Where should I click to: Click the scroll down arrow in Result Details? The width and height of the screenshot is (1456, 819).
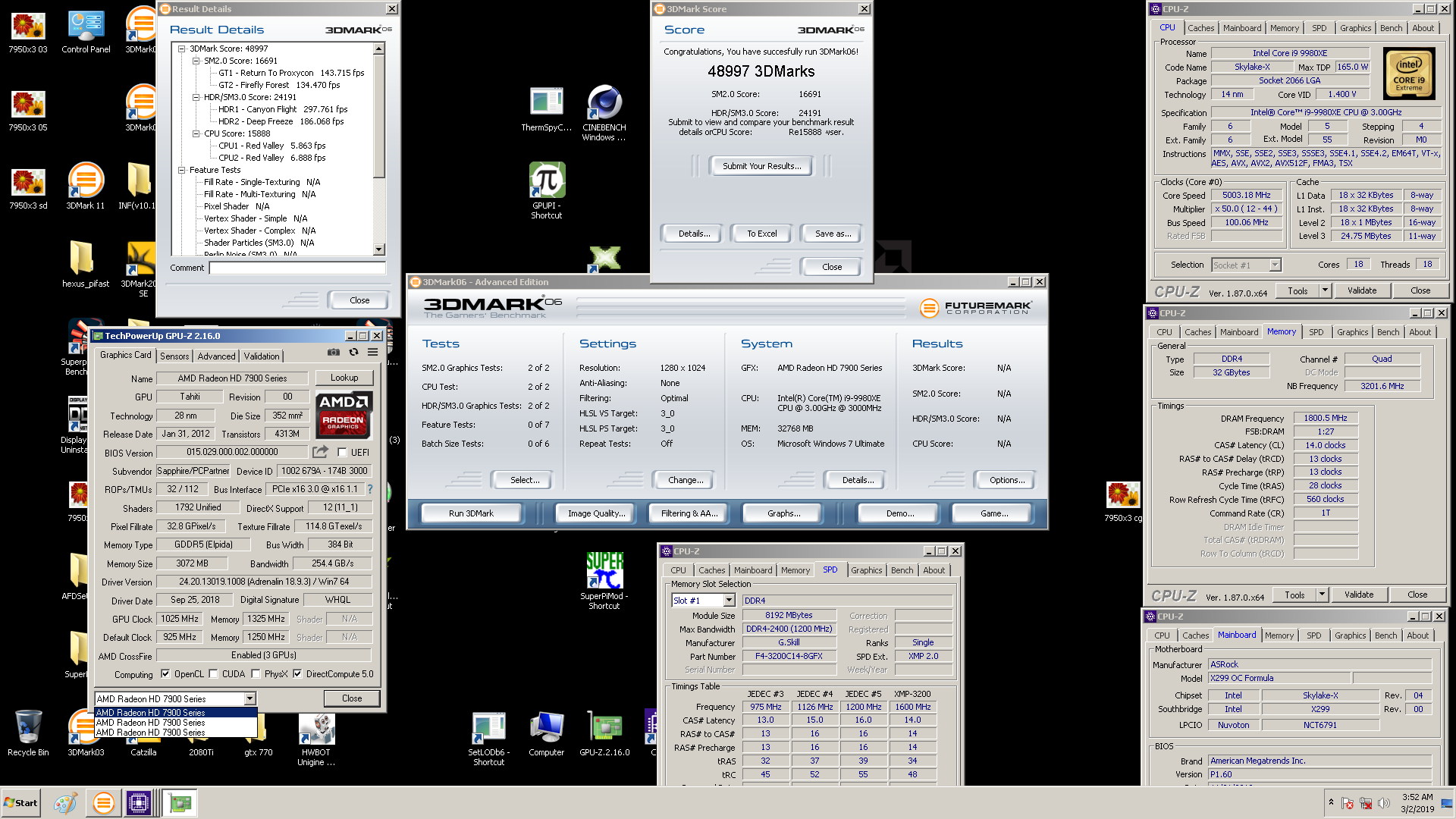coord(379,249)
